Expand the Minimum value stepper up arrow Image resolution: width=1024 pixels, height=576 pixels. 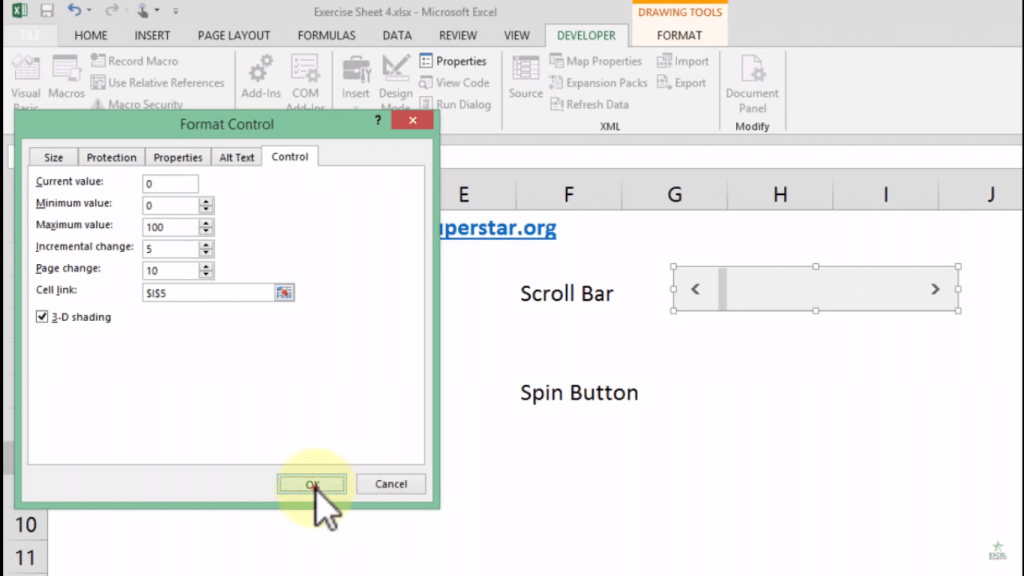(x=206, y=200)
